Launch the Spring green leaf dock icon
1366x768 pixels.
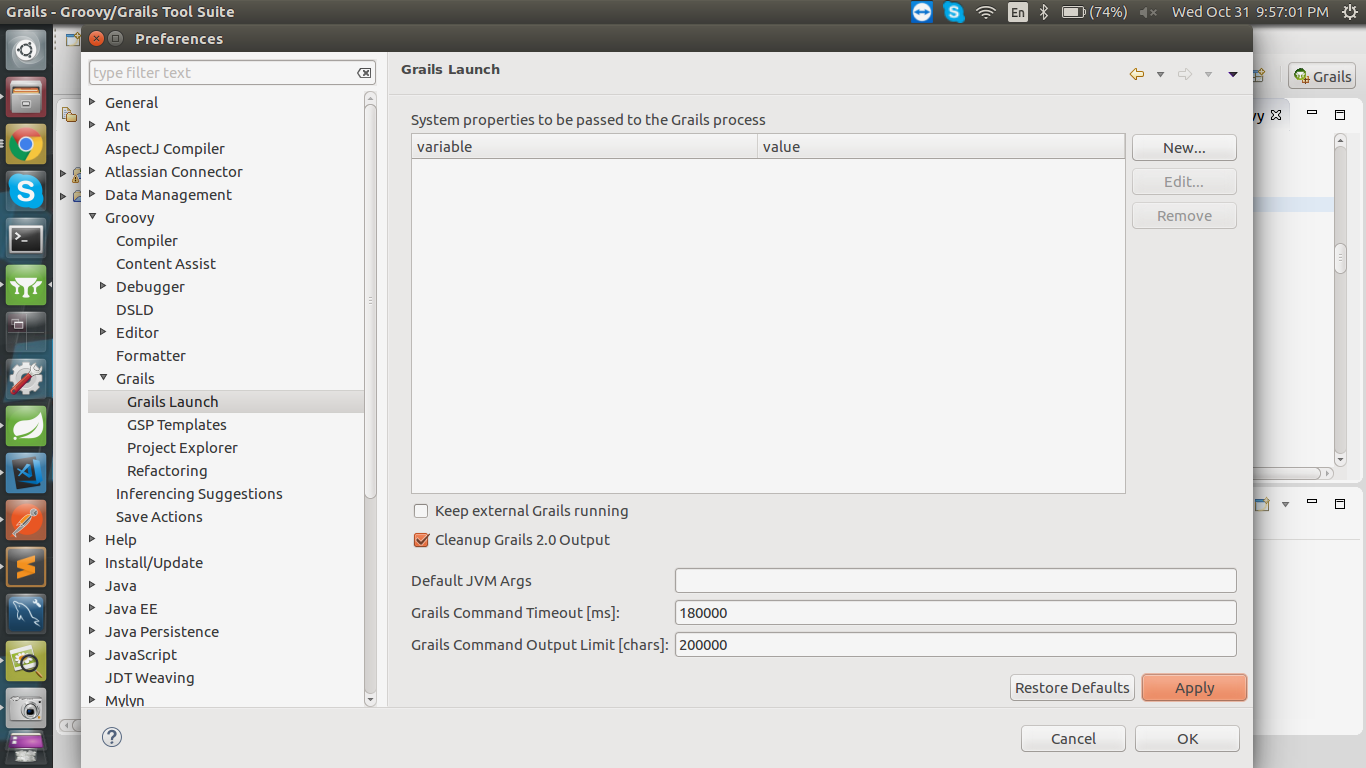pos(26,426)
